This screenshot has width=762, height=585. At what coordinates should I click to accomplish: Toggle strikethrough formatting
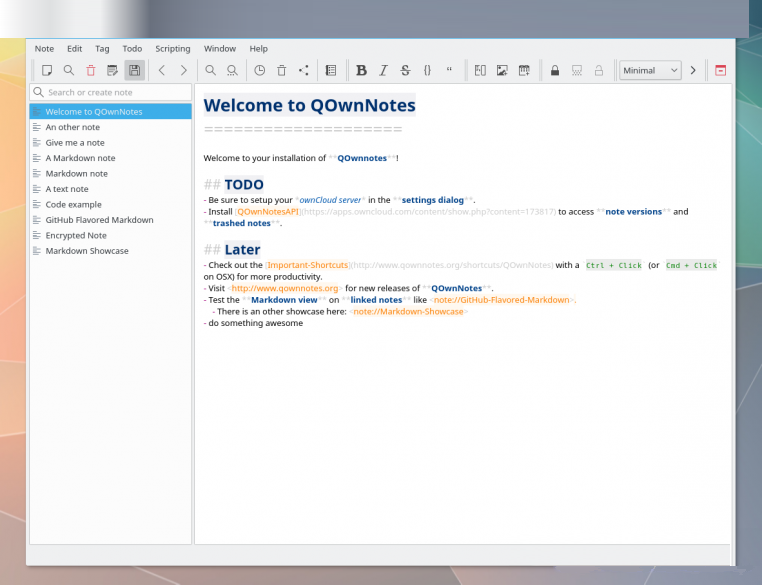(x=405, y=70)
